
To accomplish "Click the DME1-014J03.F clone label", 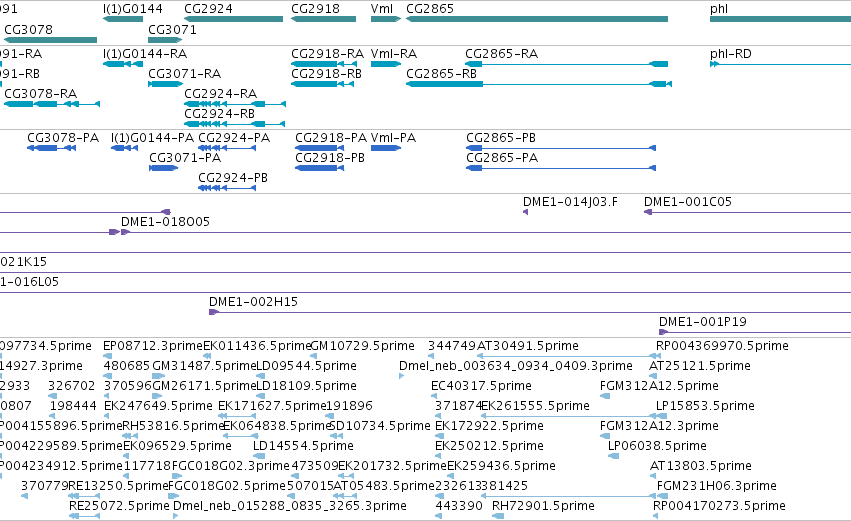I will (x=570, y=202).
